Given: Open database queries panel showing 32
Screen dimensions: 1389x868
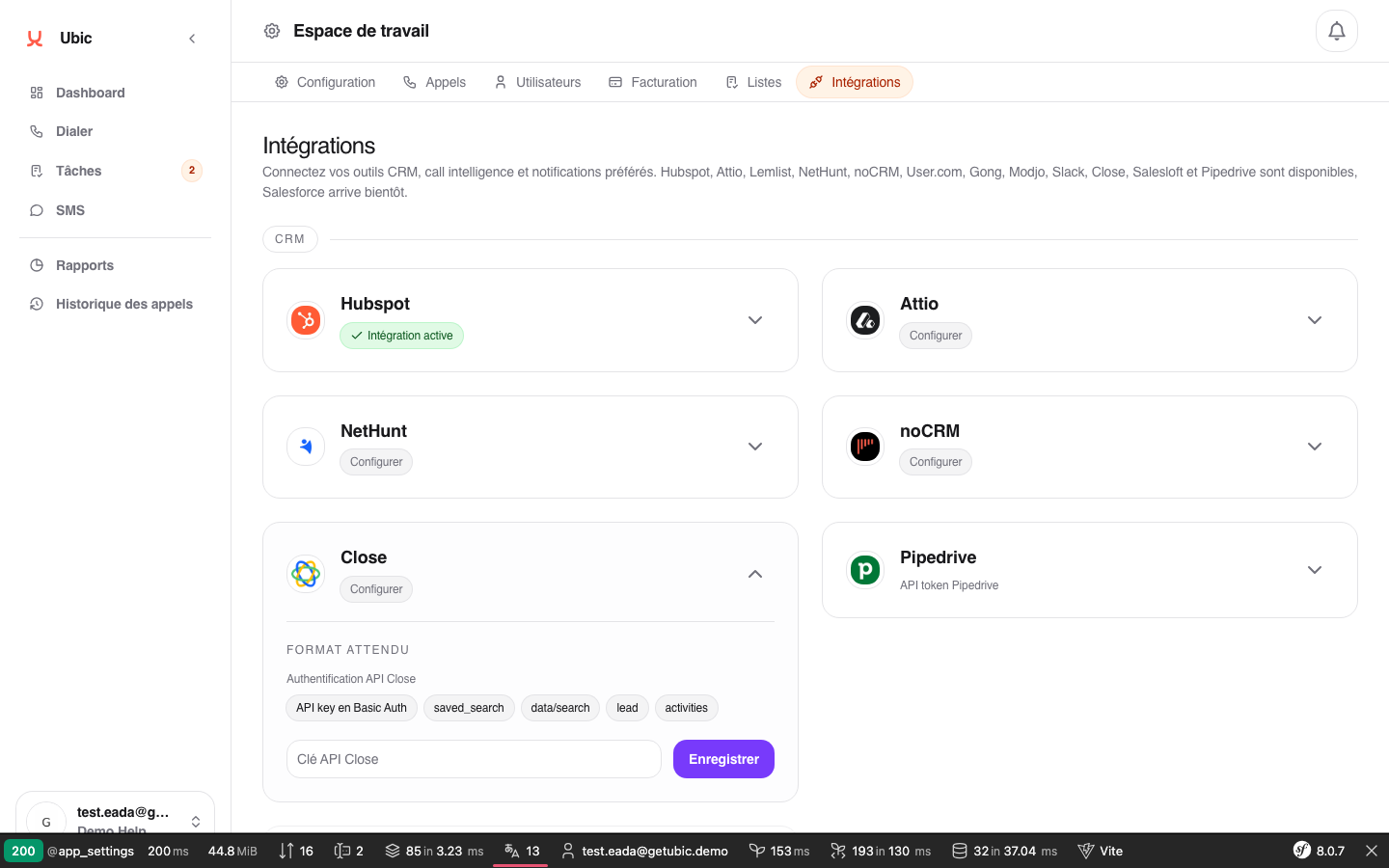Looking at the screenshot, I should point(1004,851).
